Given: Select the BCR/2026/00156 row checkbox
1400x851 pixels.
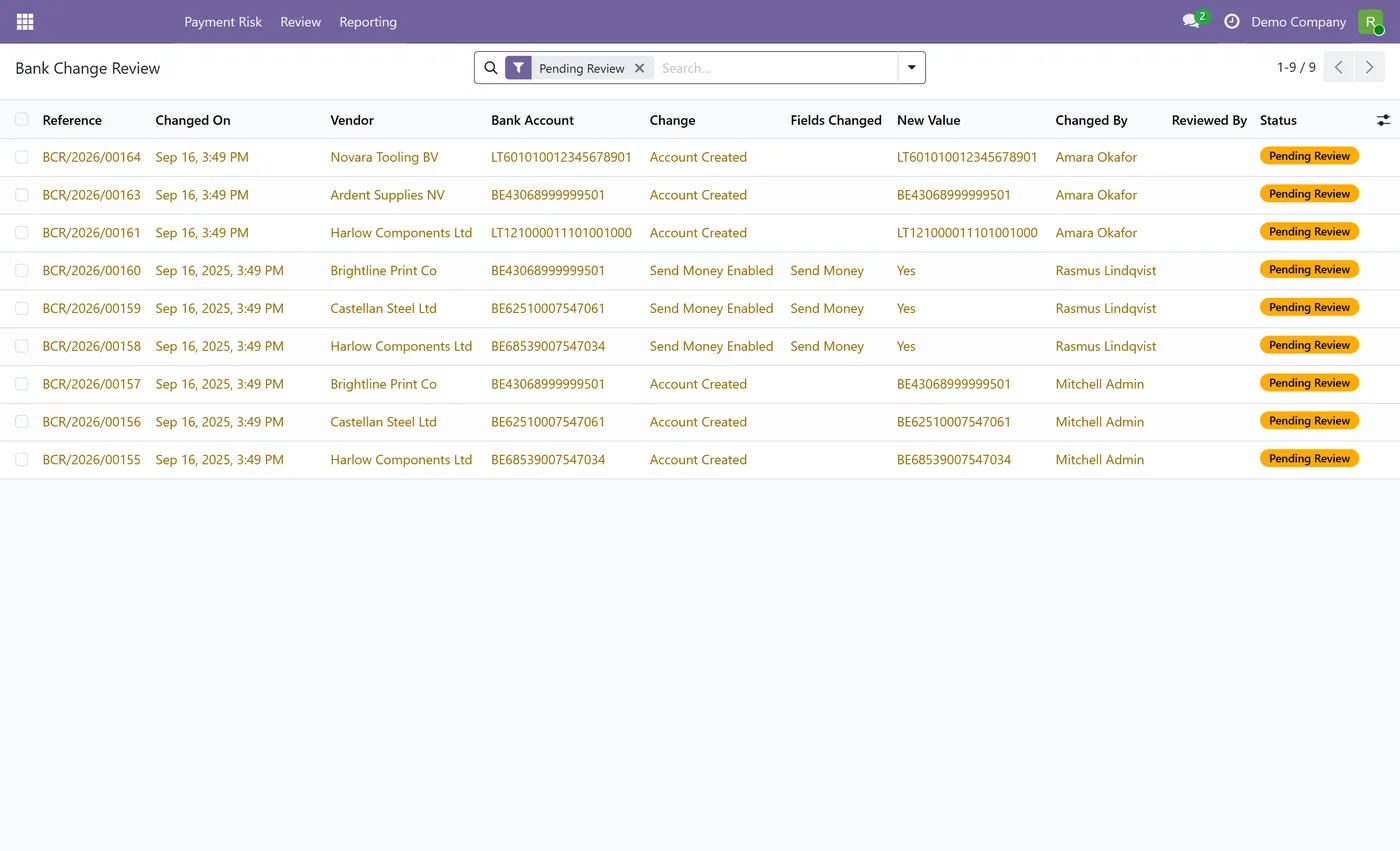Looking at the screenshot, I should coord(22,422).
